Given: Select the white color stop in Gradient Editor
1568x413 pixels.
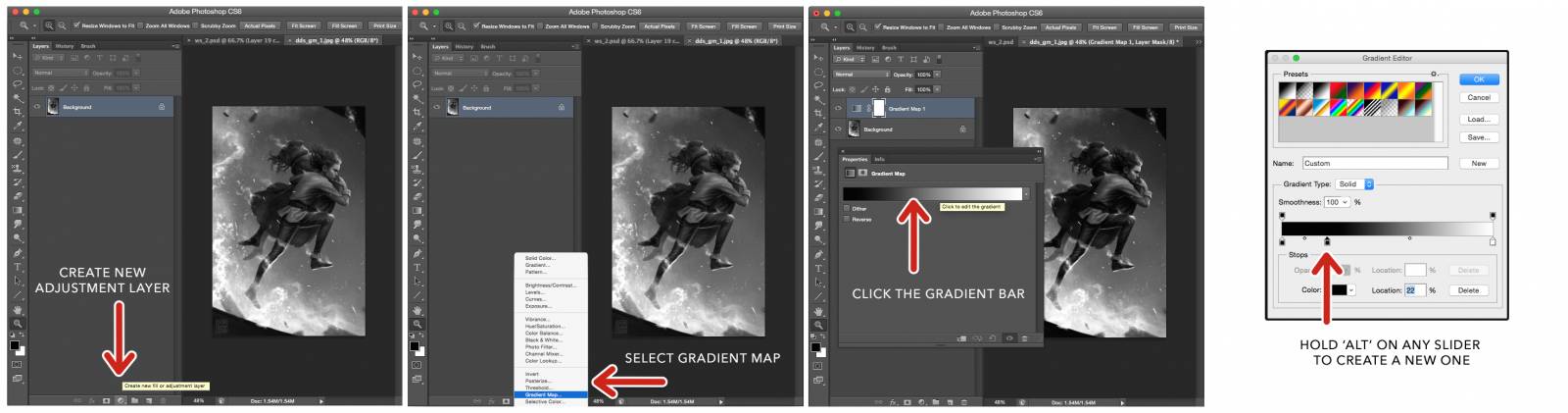Looking at the screenshot, I should tap(1493, 241).
